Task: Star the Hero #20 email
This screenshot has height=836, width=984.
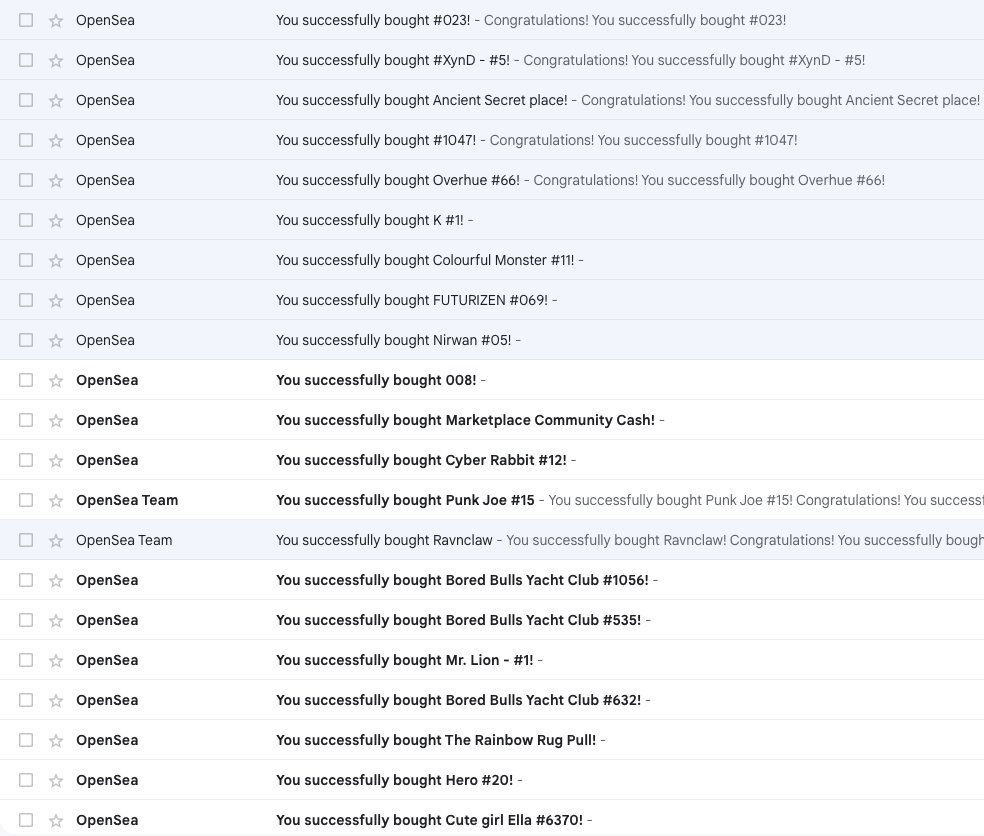Action: [56, 781]
